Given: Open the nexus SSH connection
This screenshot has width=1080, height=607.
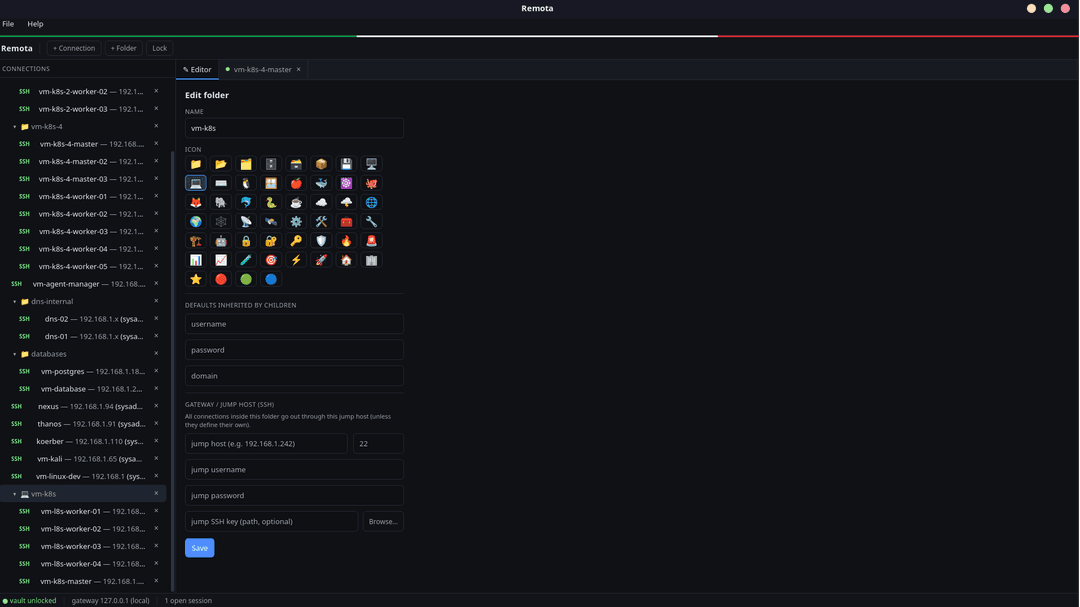Looking at the screenshot, I should (85, 407).
